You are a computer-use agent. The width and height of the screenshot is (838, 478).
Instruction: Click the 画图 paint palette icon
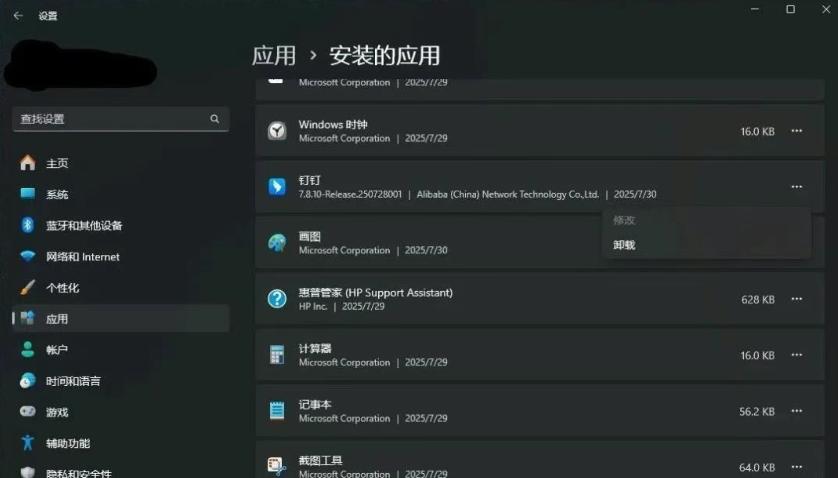[277, 243]
